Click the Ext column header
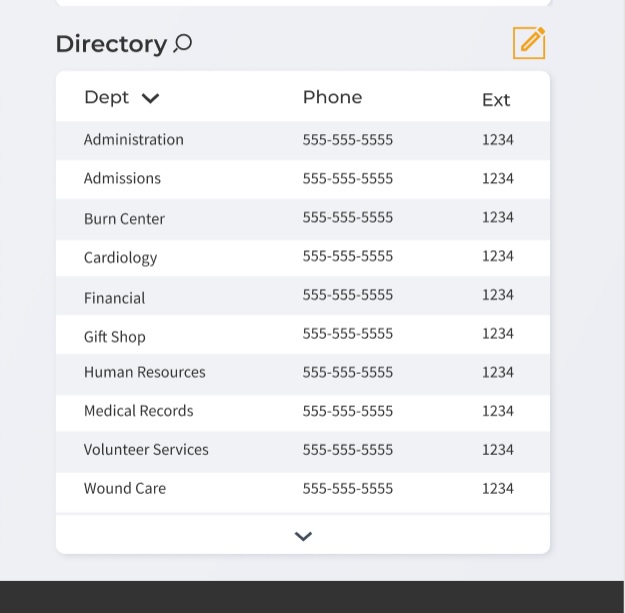This screenshot has height=613, width=625. click(496, 99)
